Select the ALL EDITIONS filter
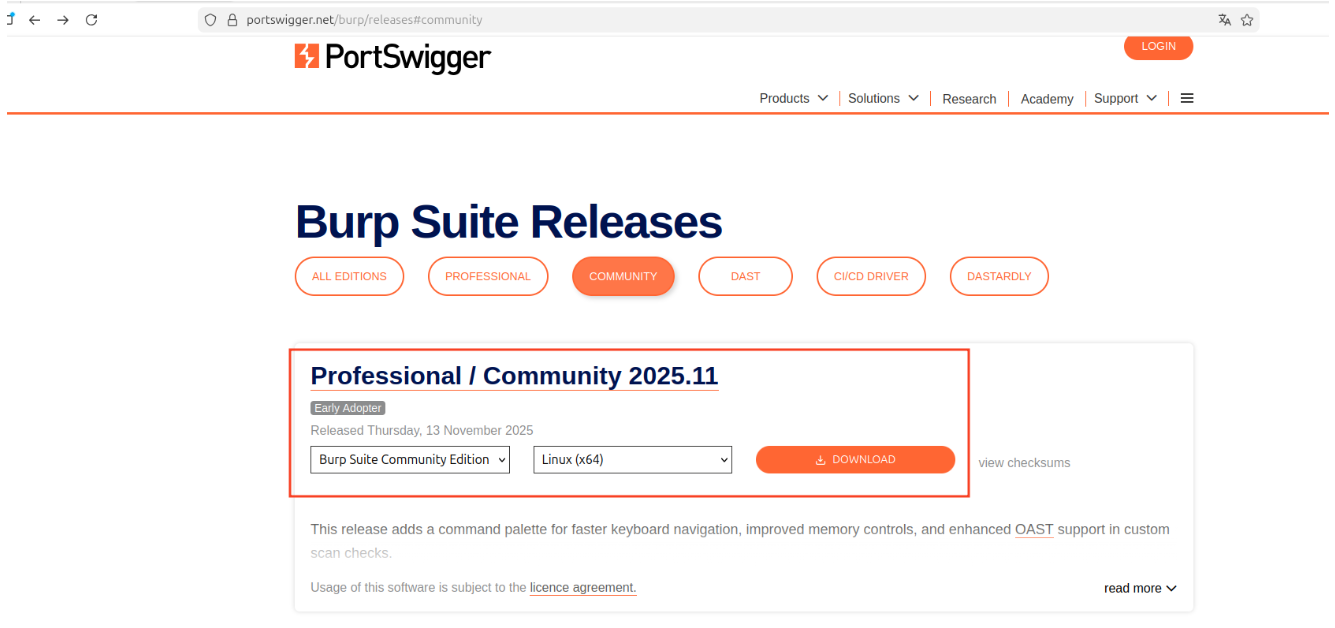This screenshot has width=1335, height=628. click(x=349, y=277)
